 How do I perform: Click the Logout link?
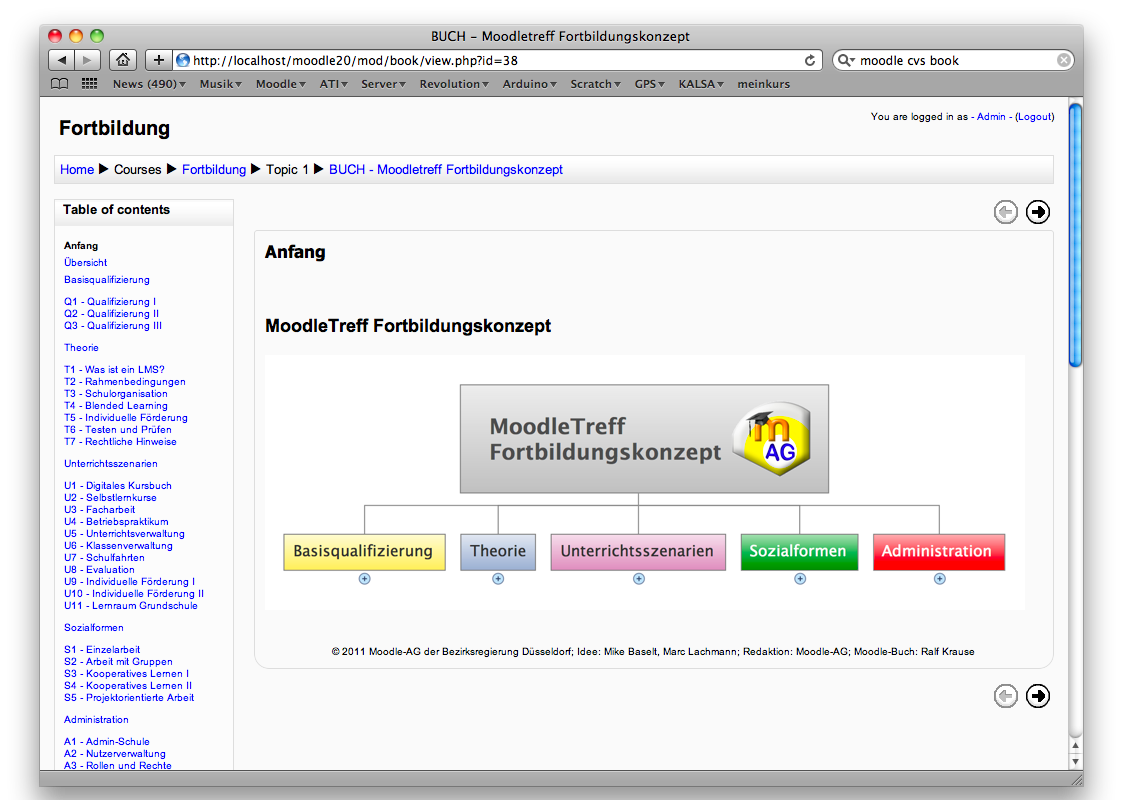tap(1035, 117)
